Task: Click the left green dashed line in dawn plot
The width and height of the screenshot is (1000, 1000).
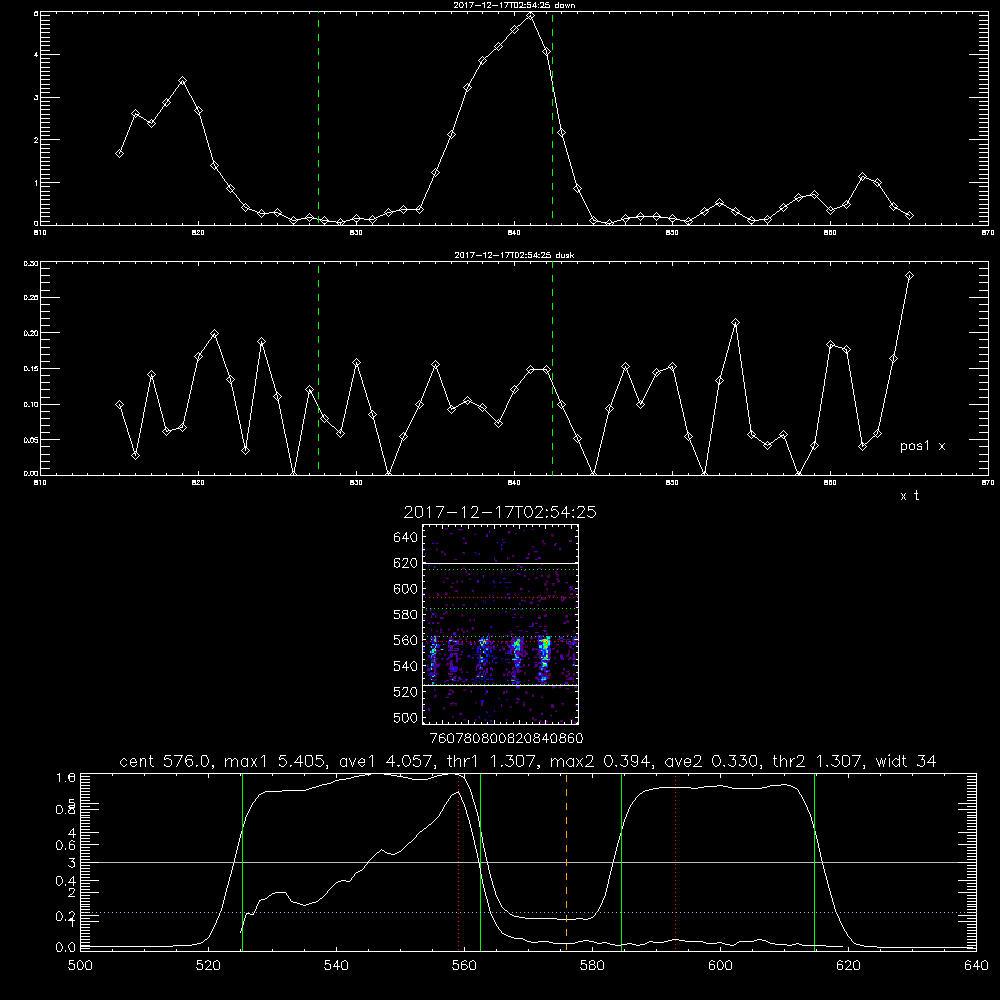Action: 318,118
